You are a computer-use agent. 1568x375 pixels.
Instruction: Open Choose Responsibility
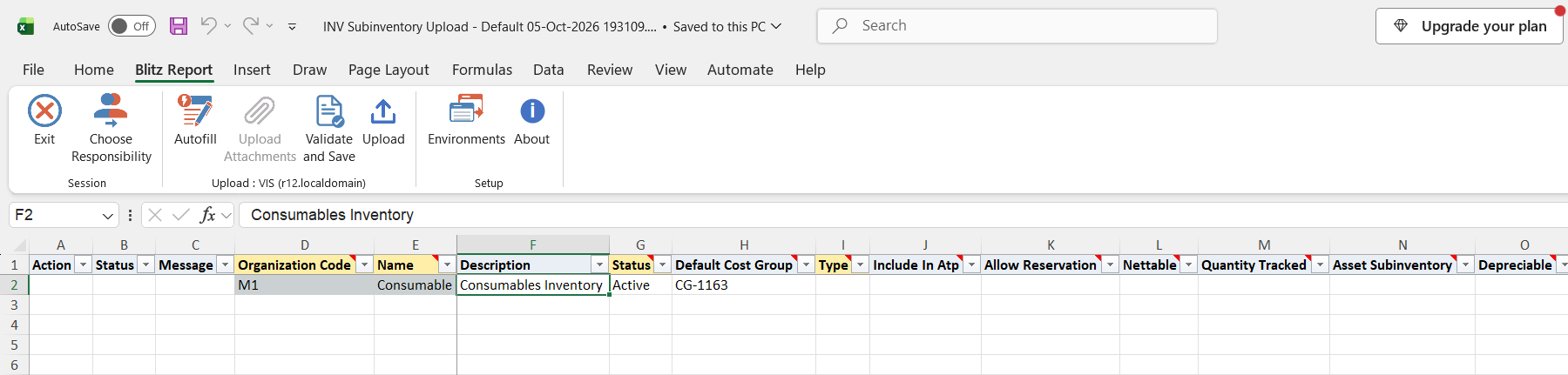point(111,129)
